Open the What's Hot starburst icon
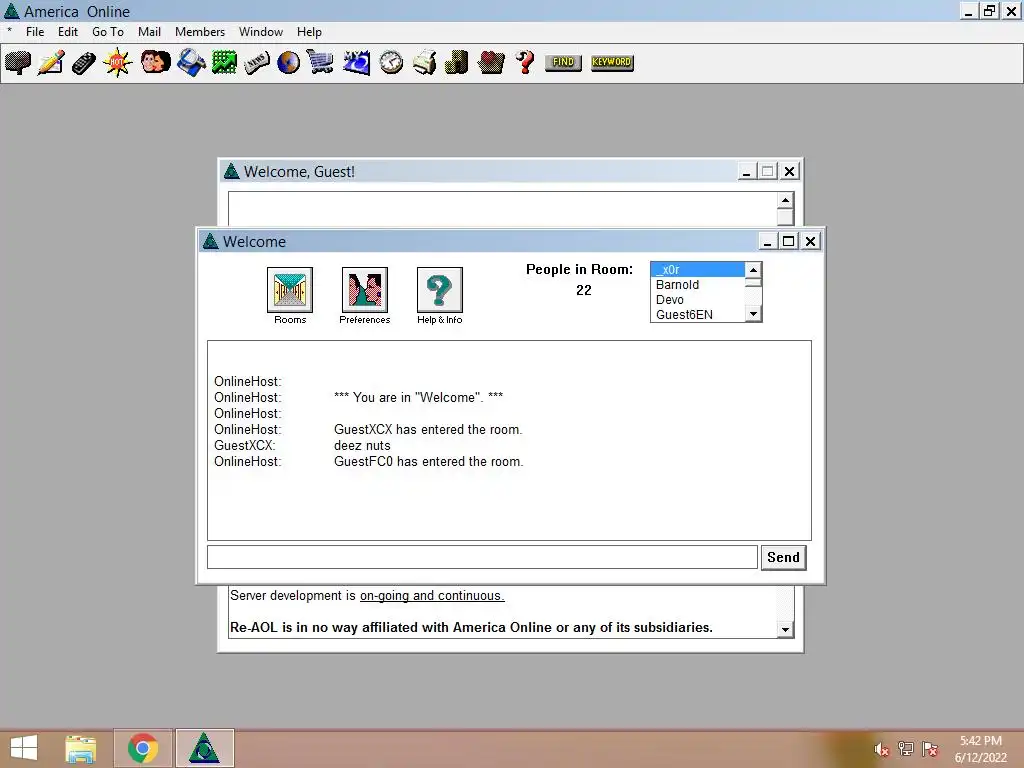 [118, 63]
